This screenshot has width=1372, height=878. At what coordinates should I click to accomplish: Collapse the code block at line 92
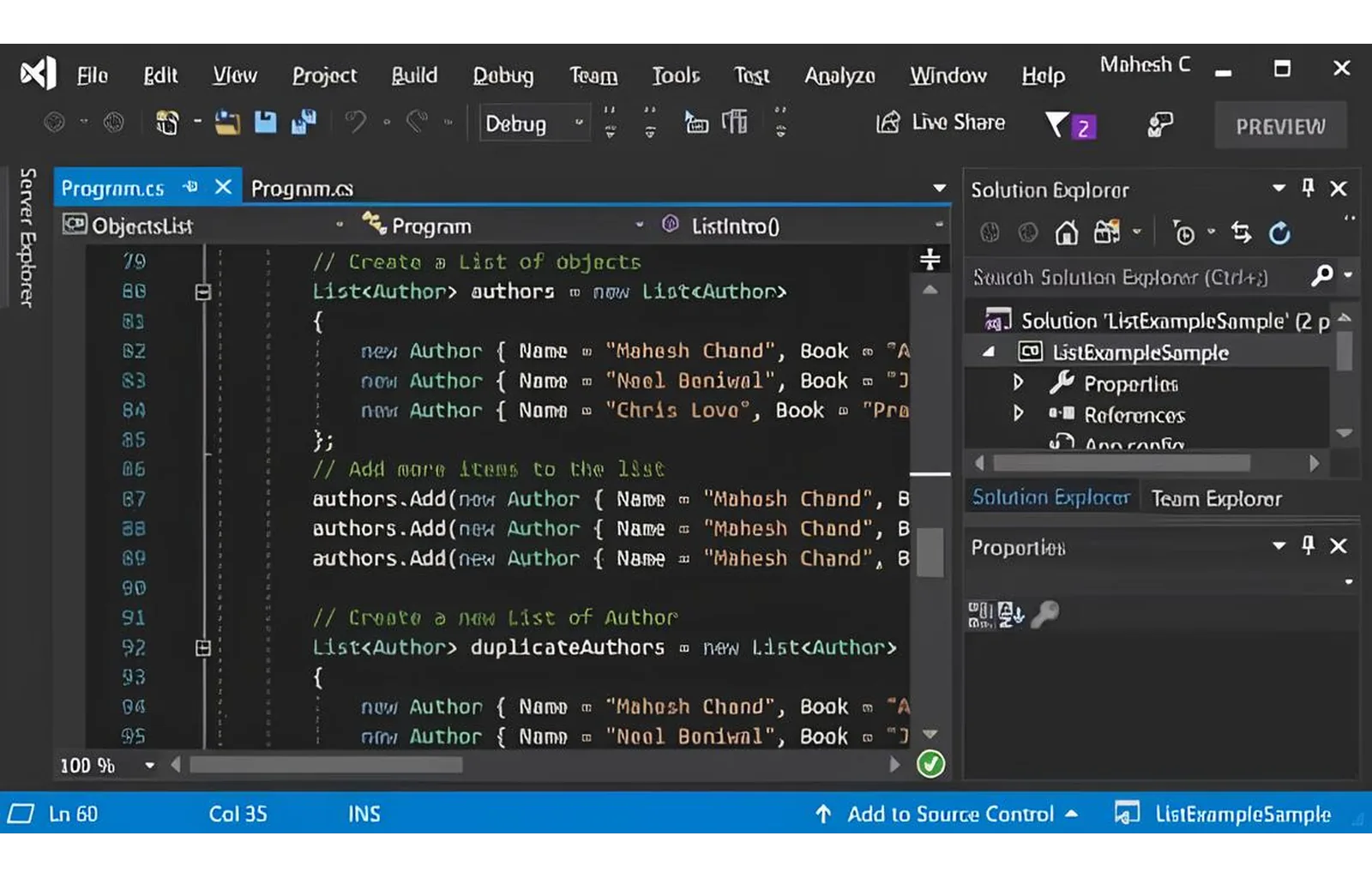(203, 647)
